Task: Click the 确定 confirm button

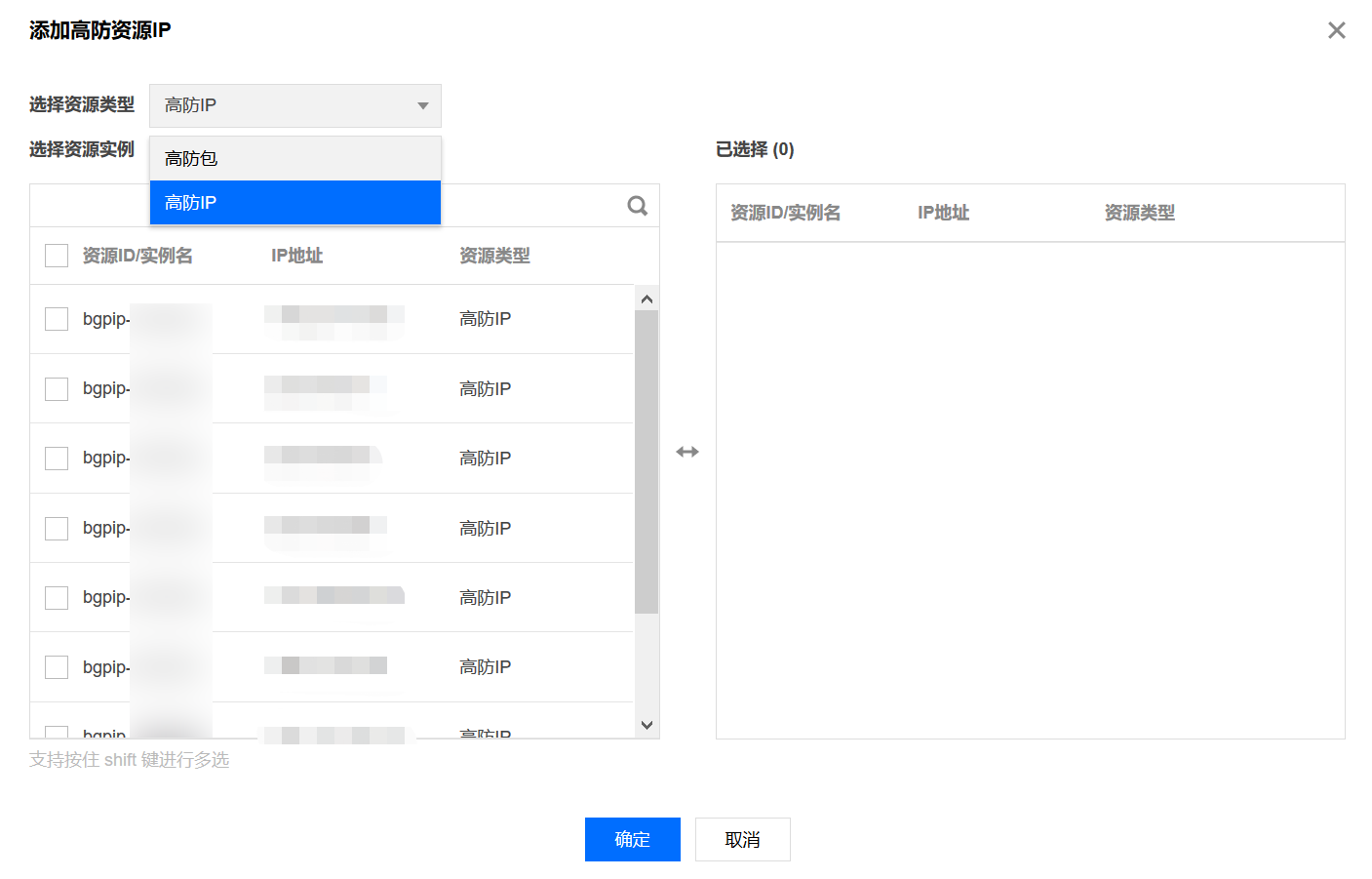Action: pos(632,839)
